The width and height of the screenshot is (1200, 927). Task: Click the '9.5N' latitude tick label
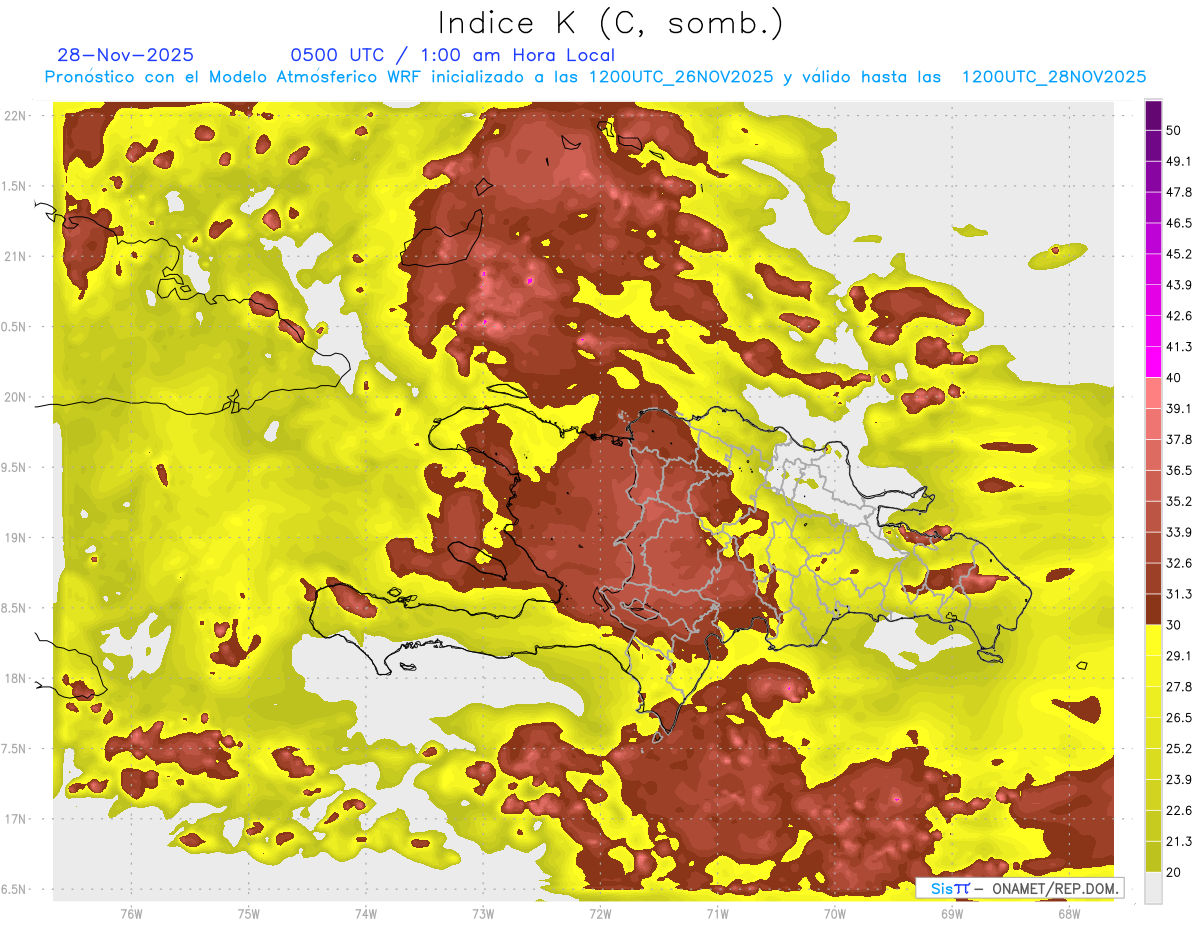tap(16, 467)
